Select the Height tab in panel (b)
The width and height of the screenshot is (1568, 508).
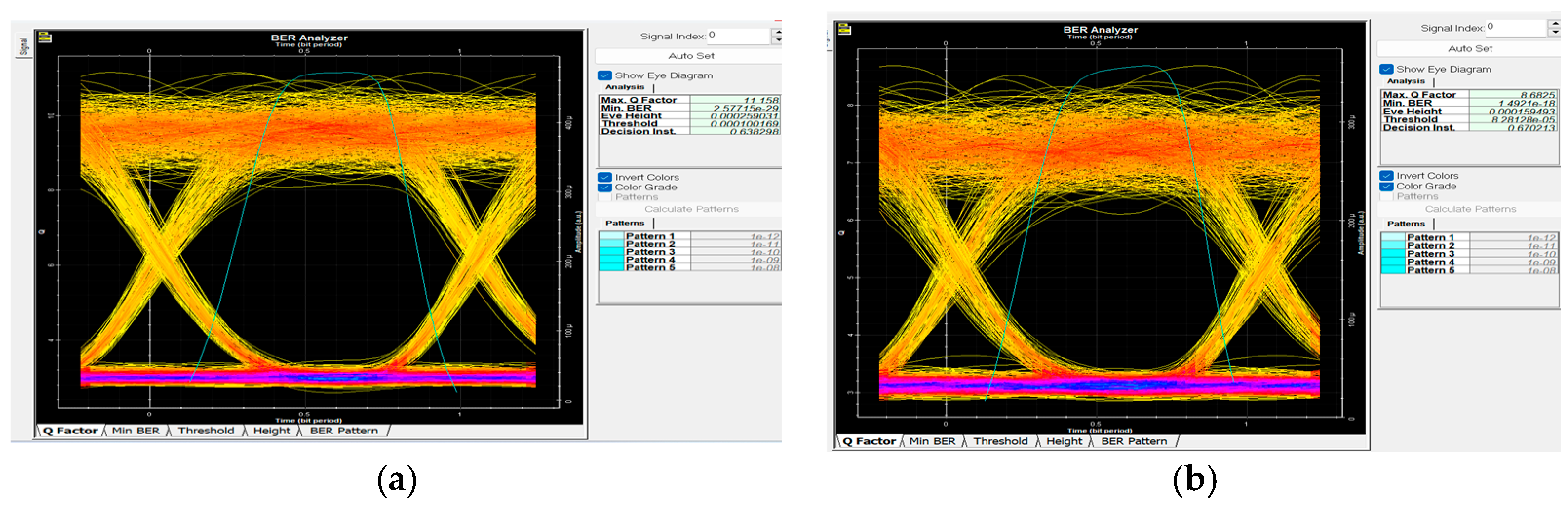1064,441
